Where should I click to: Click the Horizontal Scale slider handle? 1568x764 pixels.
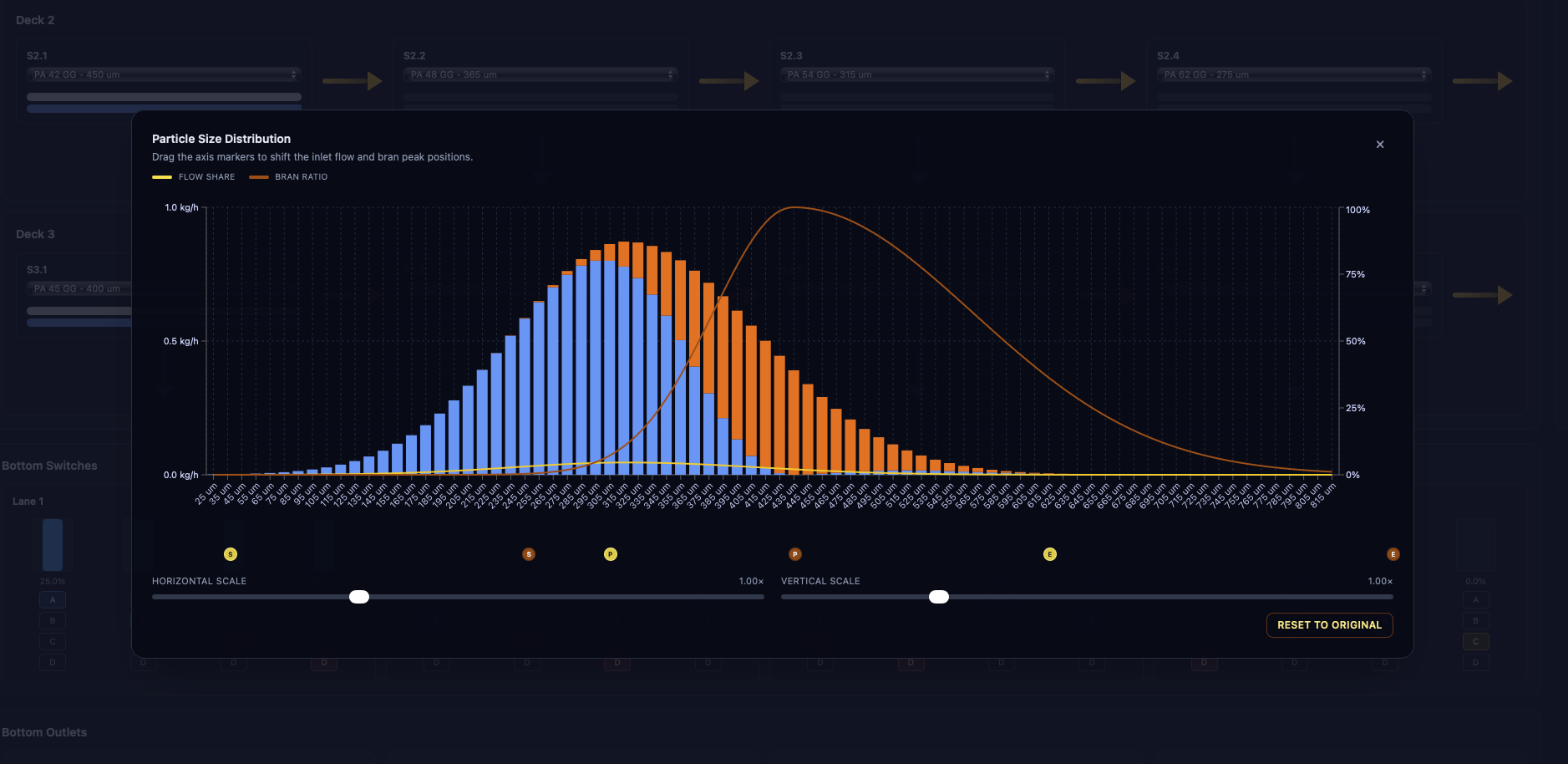point(359,597)
